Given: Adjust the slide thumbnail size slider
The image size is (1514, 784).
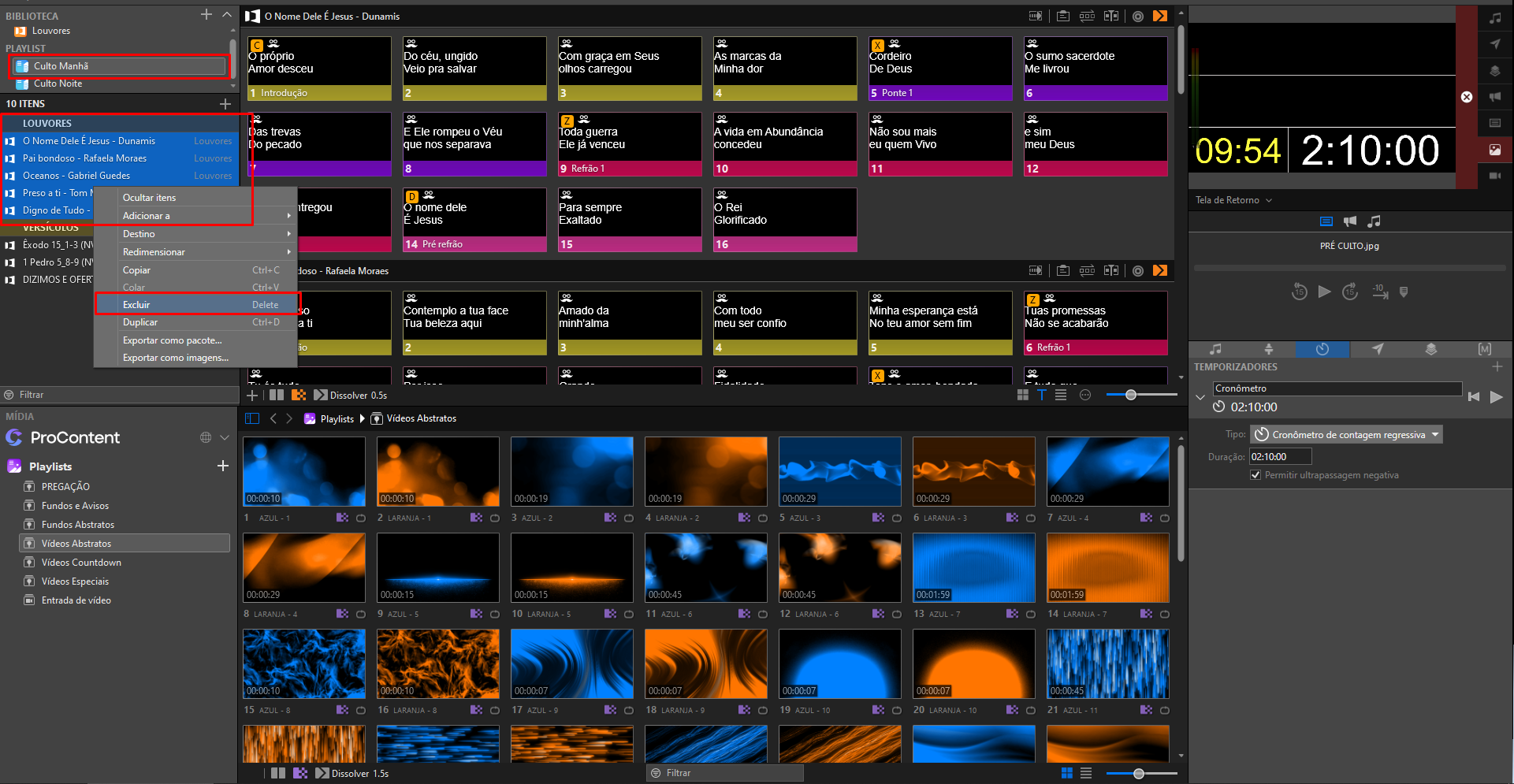Looking at the screenshot, I should click(1131, 395).
